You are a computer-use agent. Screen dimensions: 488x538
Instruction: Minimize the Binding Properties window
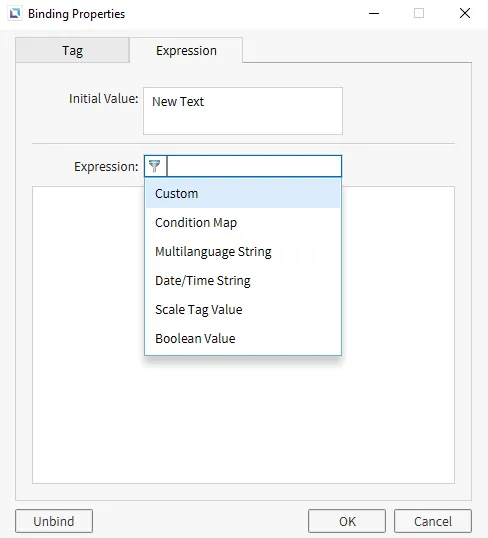point(374,13)
